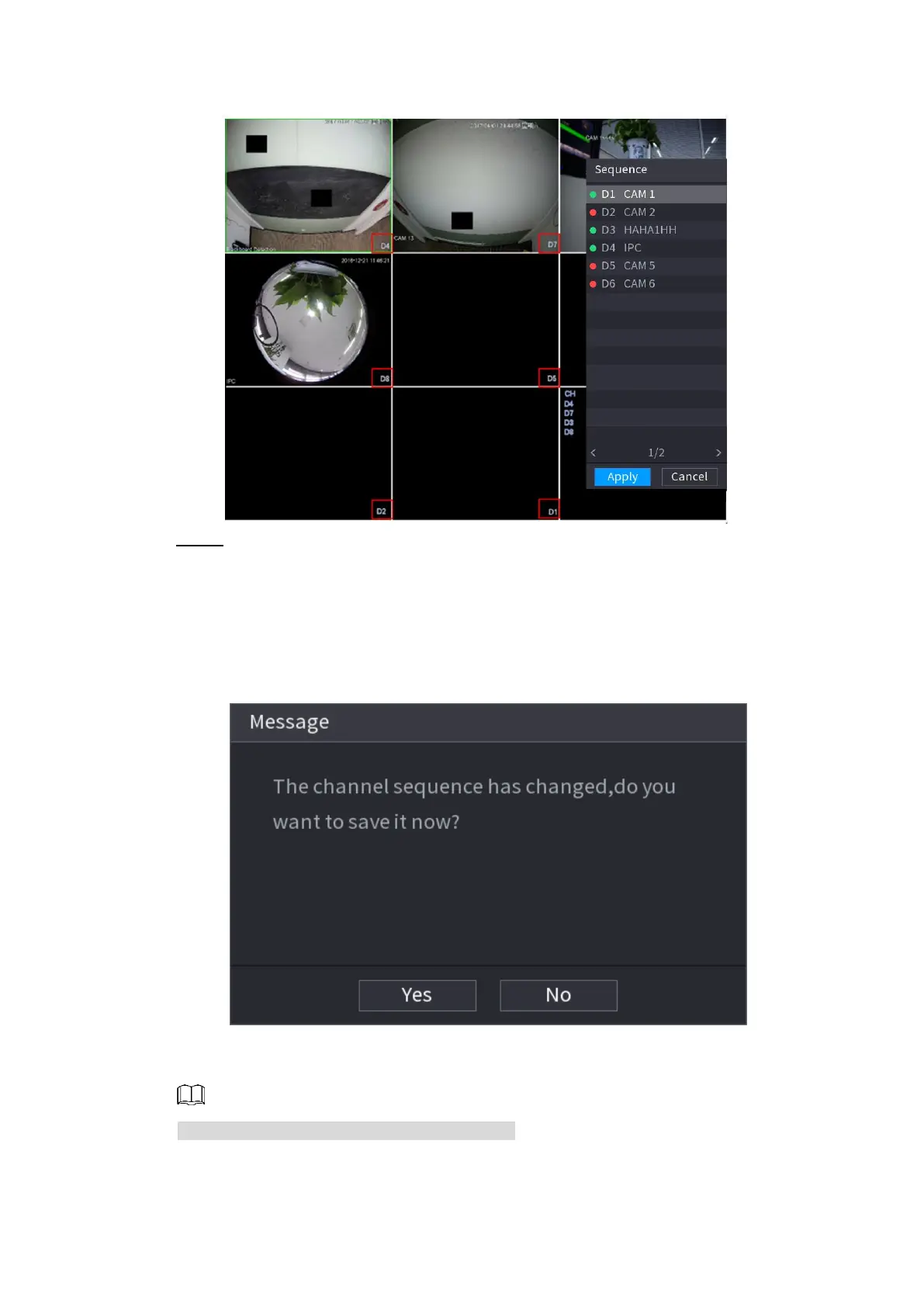Click the partially hidden plant camera tile
The image size is (924, 1307).
pos(642,139)
